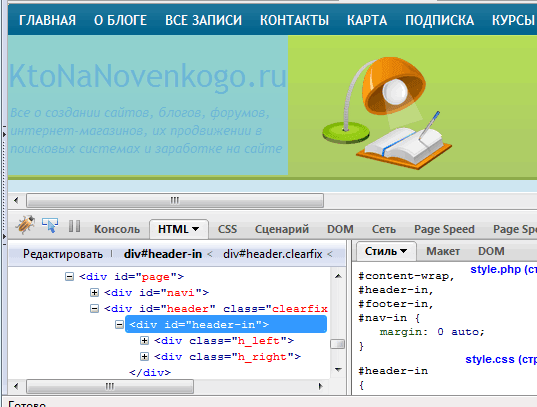Click the closing </div> tag

150,372
